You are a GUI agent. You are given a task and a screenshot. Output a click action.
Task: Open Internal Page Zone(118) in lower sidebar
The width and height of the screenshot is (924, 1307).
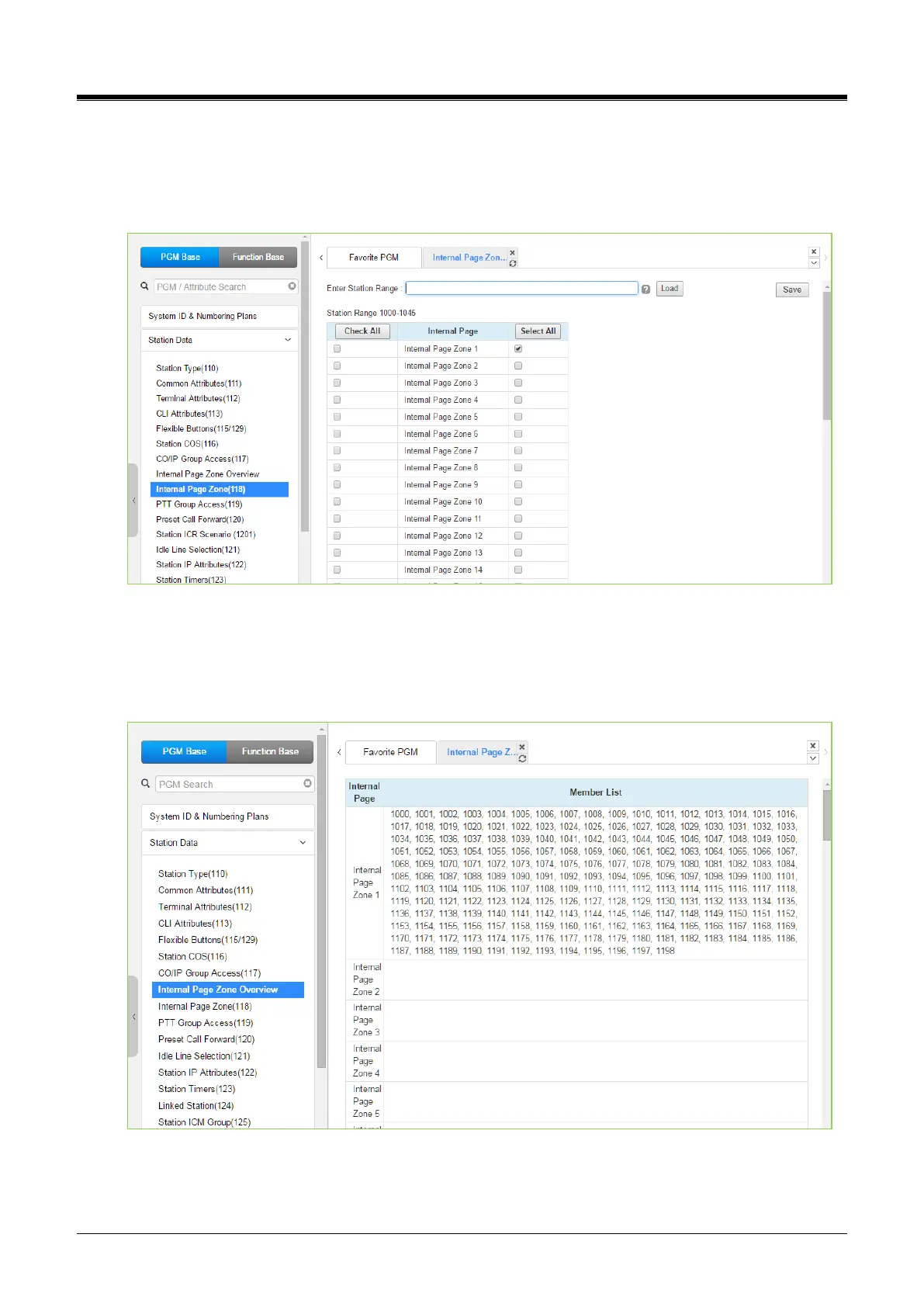[205, 1007]
